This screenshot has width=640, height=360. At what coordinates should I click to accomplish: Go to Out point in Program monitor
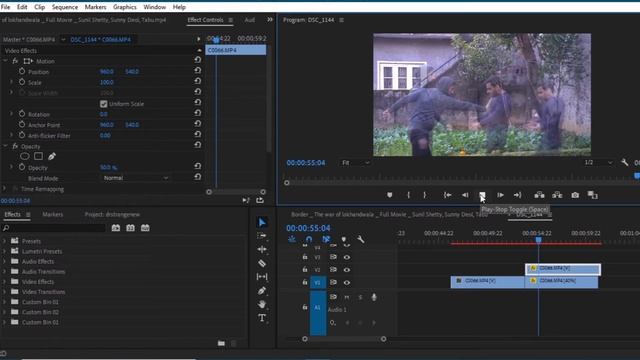[517, 195]
